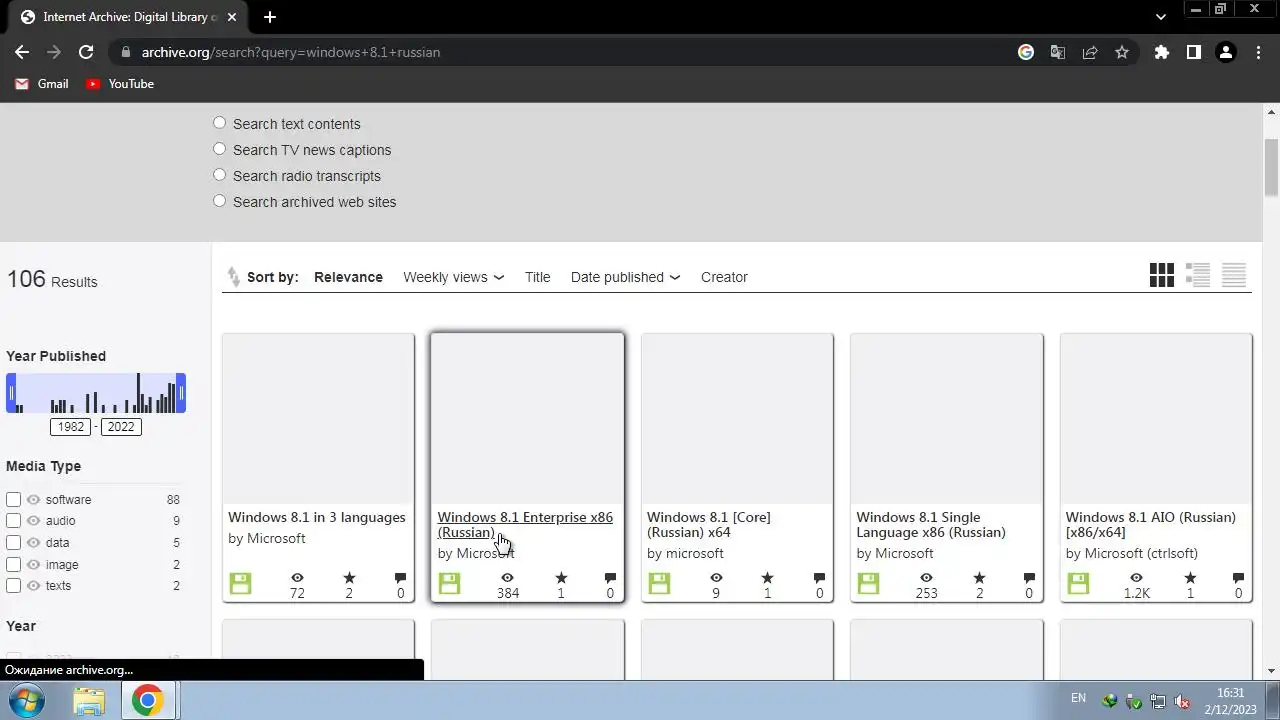Screen dimensions: 1280x720
Task: Sort results by Title
Action: pos(537,277)
